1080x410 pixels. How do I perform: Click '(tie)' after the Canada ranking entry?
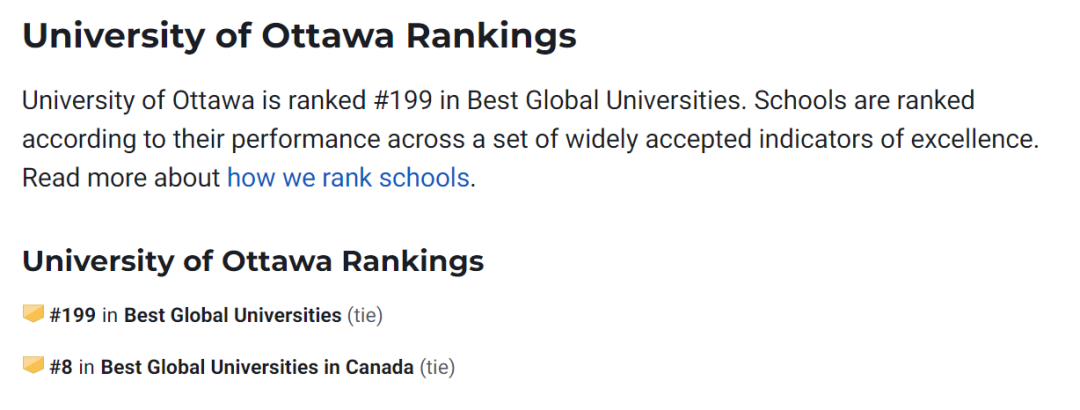[x=437, y=367]
